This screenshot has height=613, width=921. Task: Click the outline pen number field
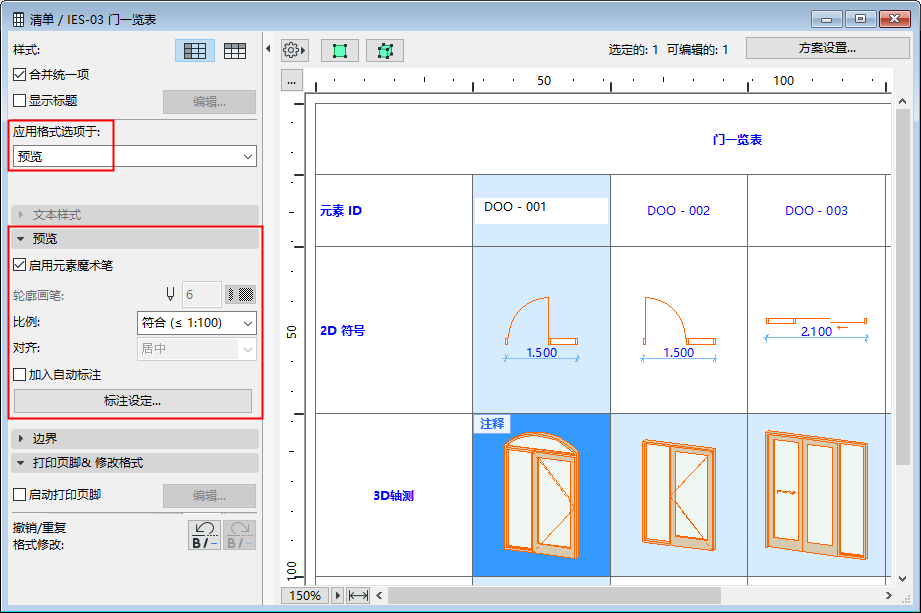pos(201,294)
